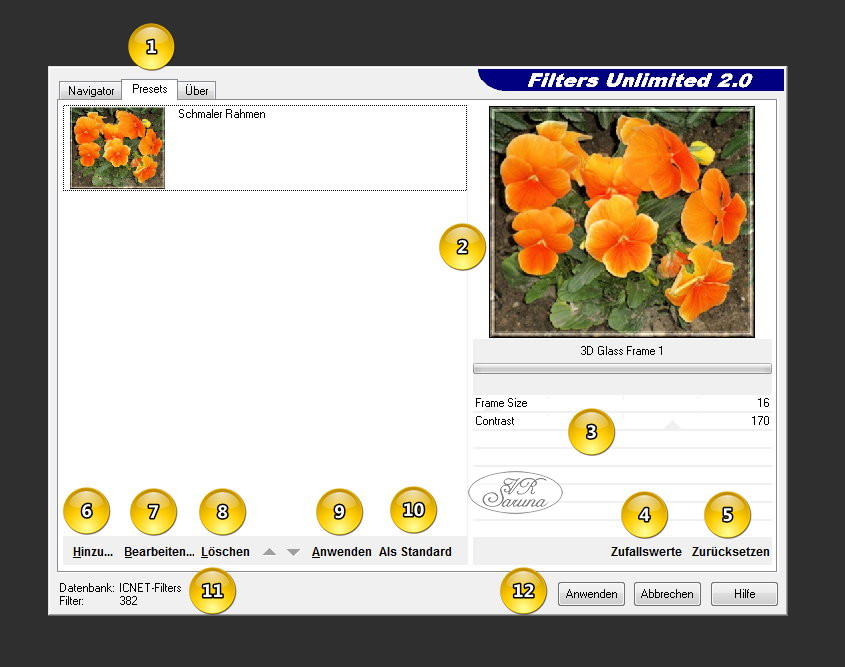Click the Schmaler Rahmen preset name
The width and height of the screenshot is (845, 667).
221,114
